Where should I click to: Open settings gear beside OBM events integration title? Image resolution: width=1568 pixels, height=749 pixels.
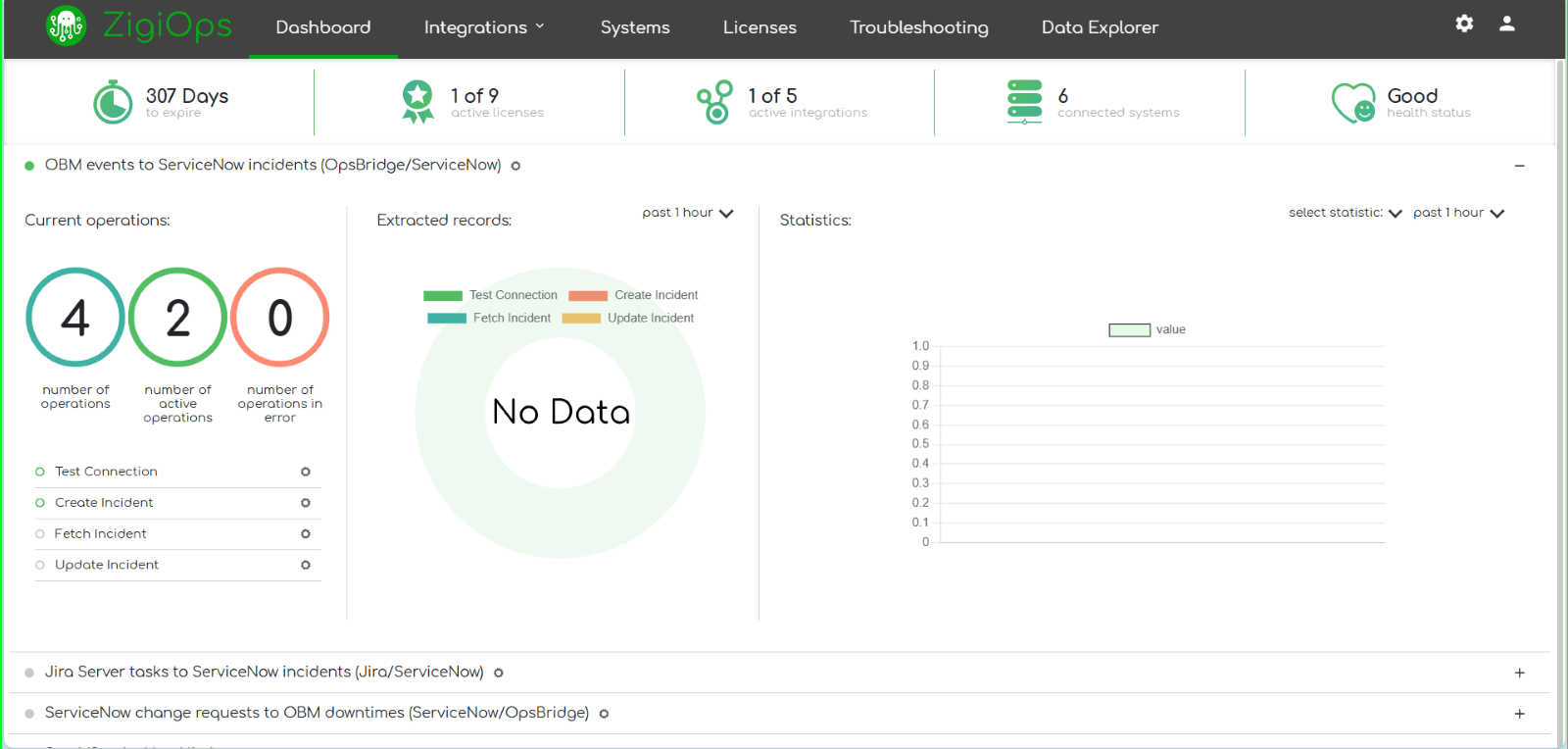(x=515, y=166)
